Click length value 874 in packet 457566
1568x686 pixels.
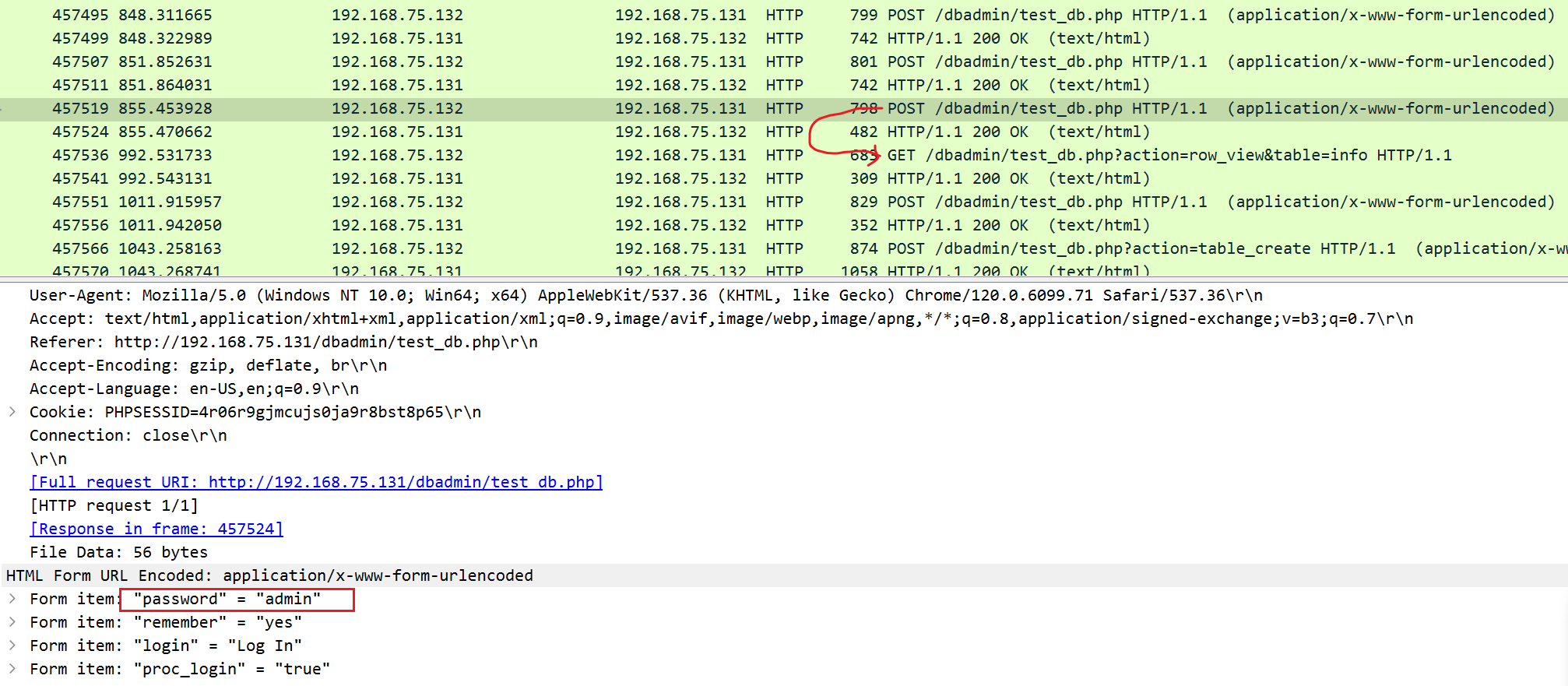pos(863,248)
